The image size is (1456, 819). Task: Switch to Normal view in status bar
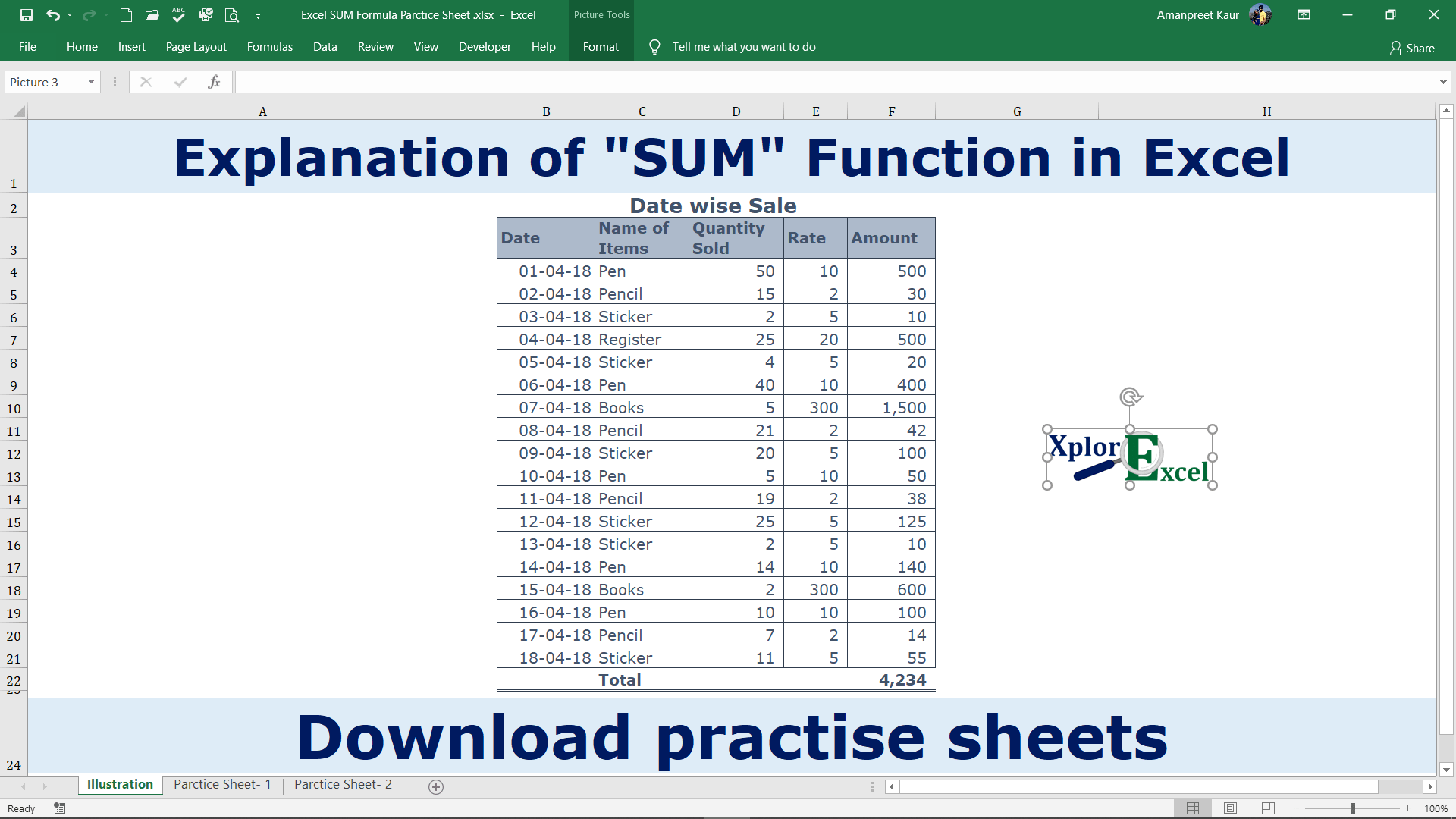coord(1192,808)
